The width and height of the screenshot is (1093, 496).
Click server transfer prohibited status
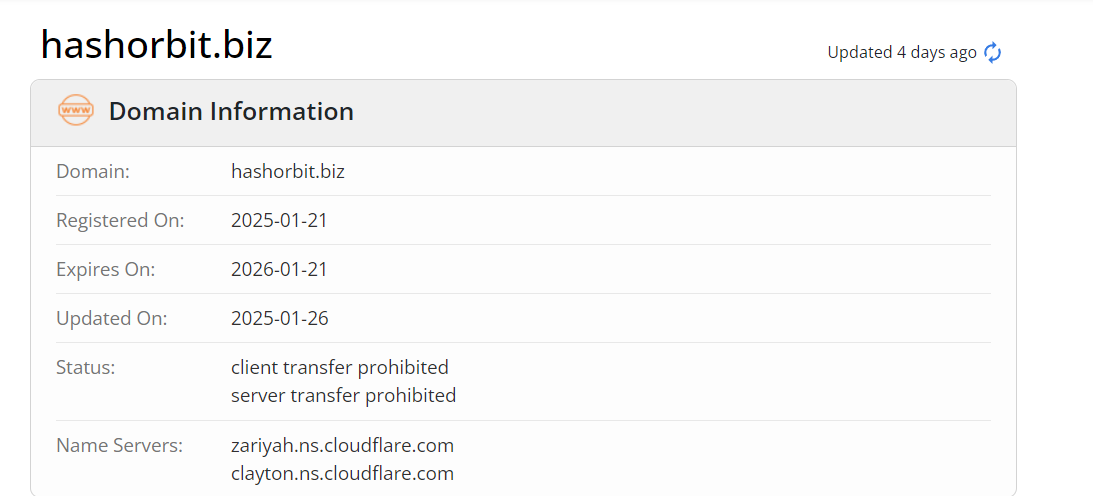click(344, 396)
